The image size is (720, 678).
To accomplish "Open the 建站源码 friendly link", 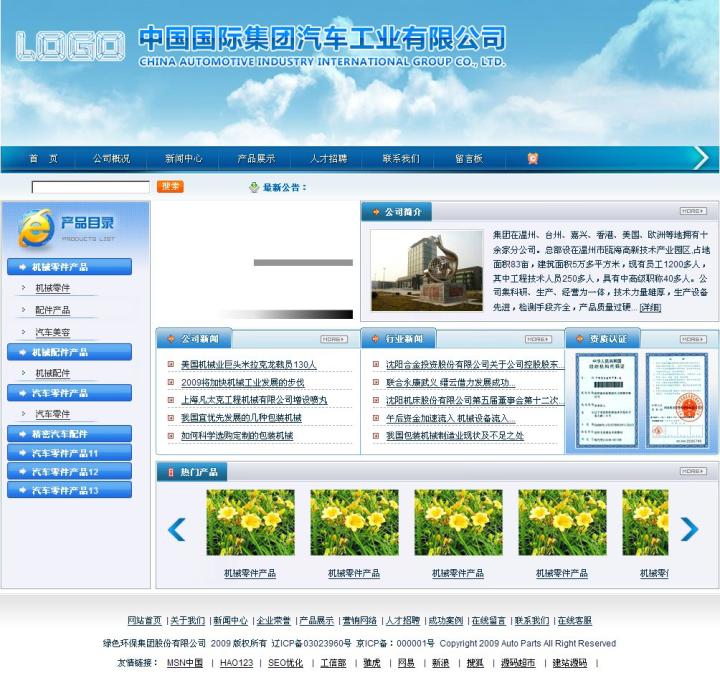I will coord(570,663).
